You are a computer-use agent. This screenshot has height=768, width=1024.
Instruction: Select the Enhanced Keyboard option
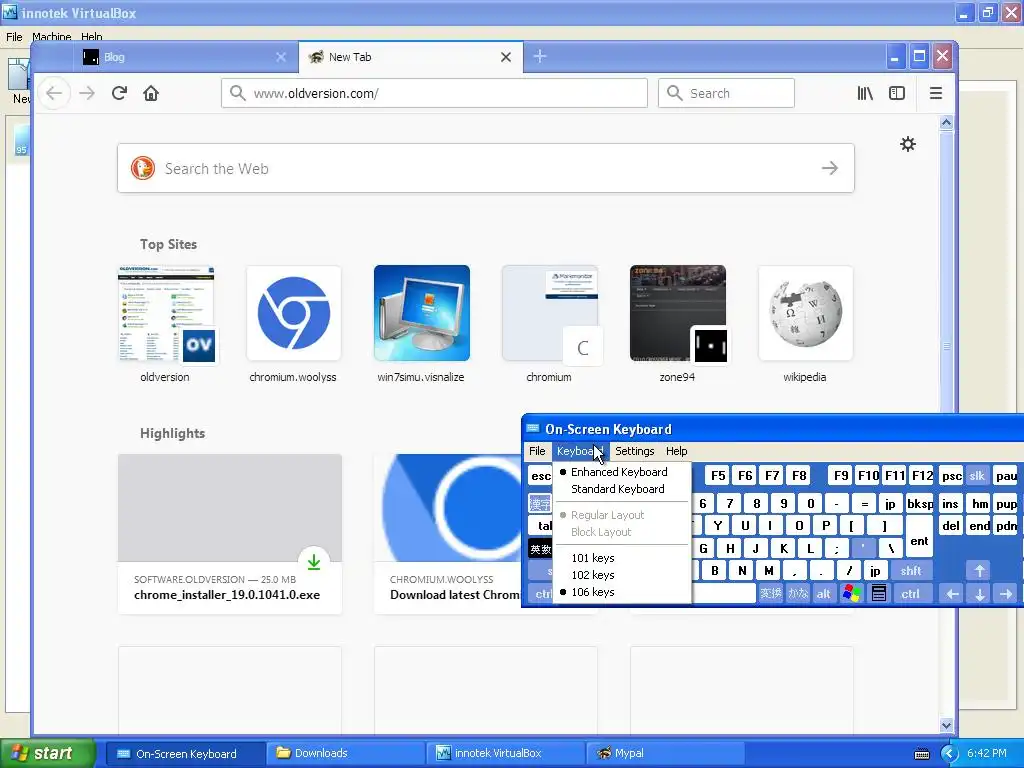pos(618,472)
